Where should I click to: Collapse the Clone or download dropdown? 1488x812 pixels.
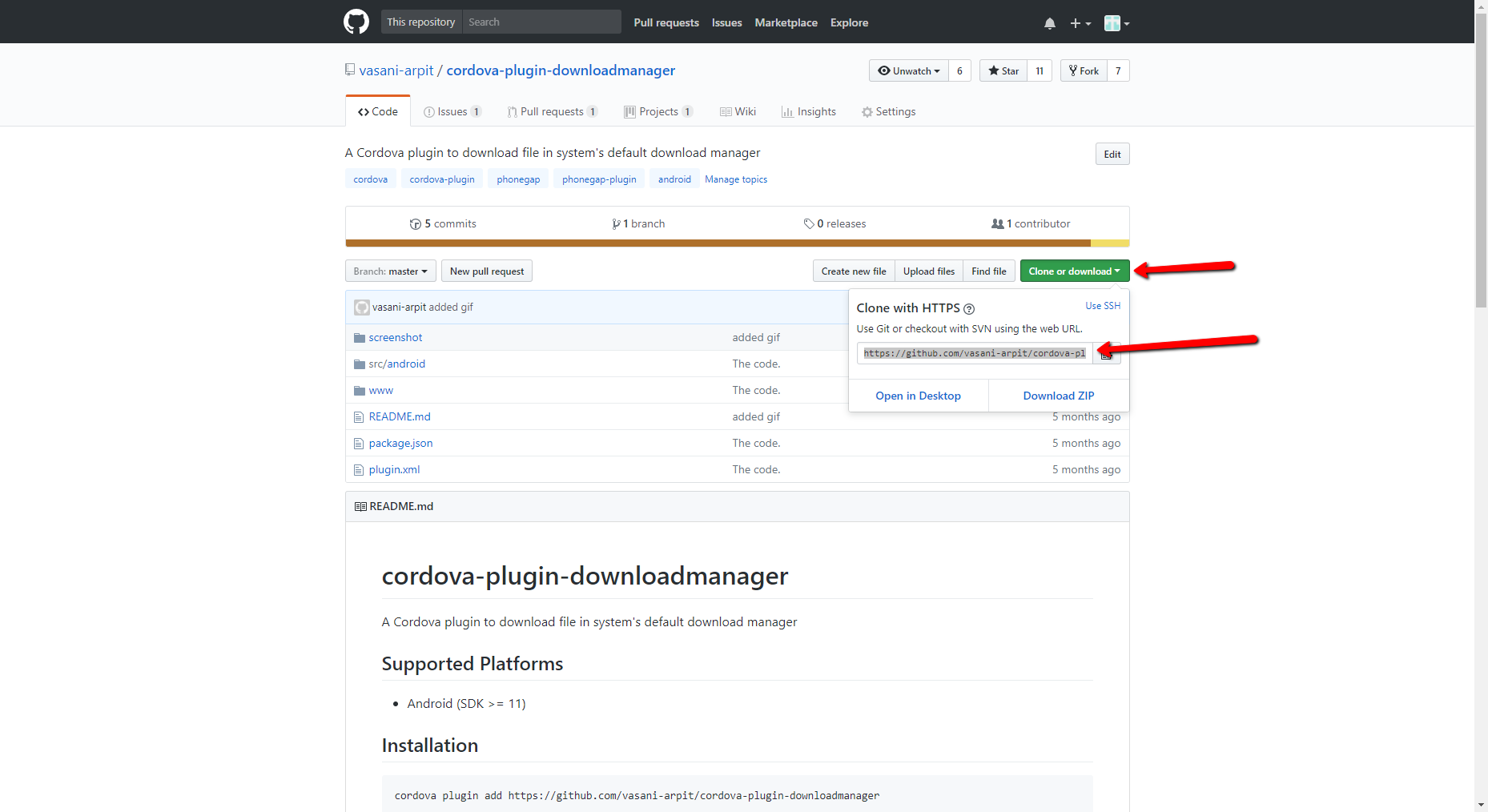(1074, 271)
